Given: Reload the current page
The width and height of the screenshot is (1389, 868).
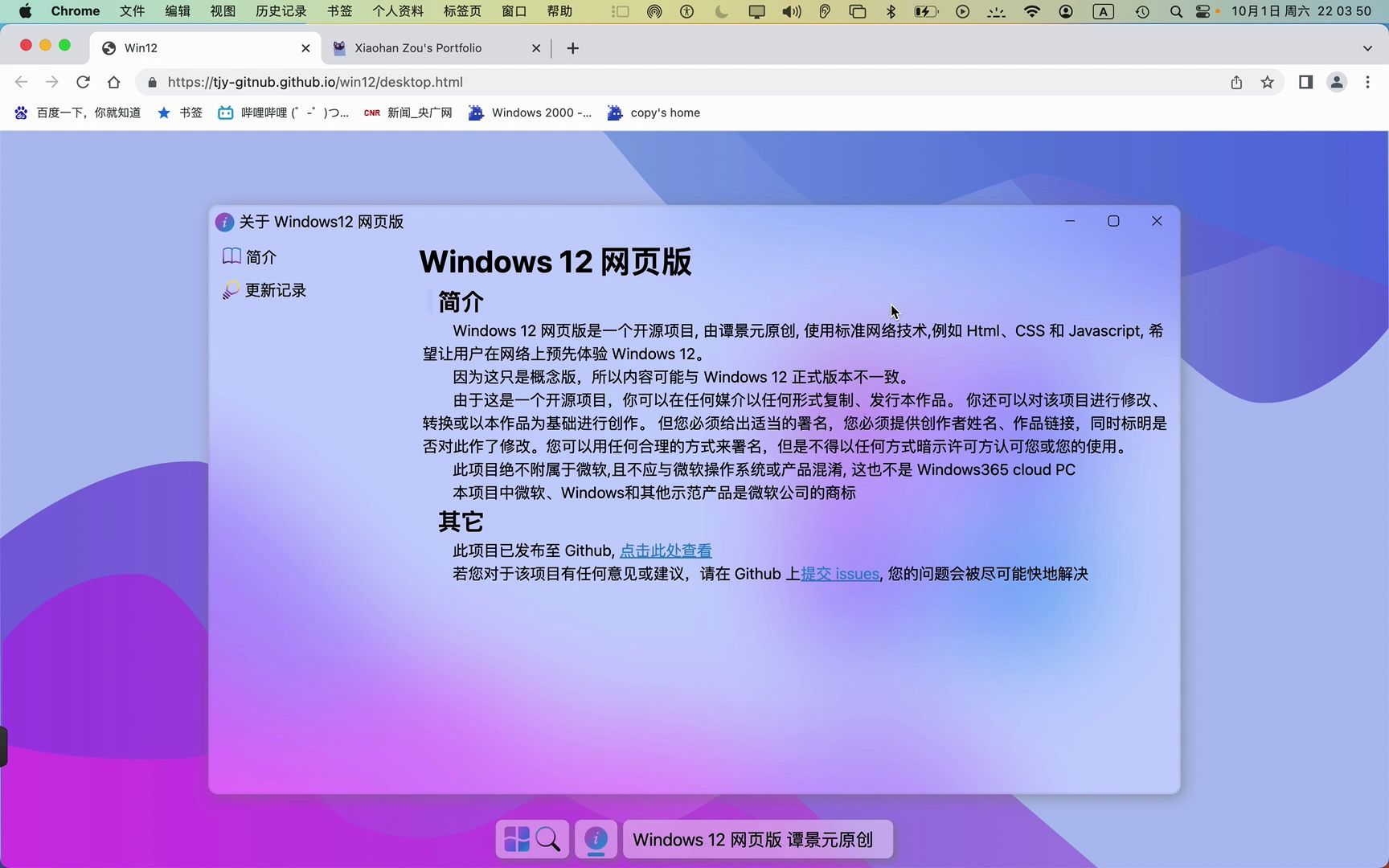Looking at the screenshot, I should pyautogui.click(x=83, y=82).
